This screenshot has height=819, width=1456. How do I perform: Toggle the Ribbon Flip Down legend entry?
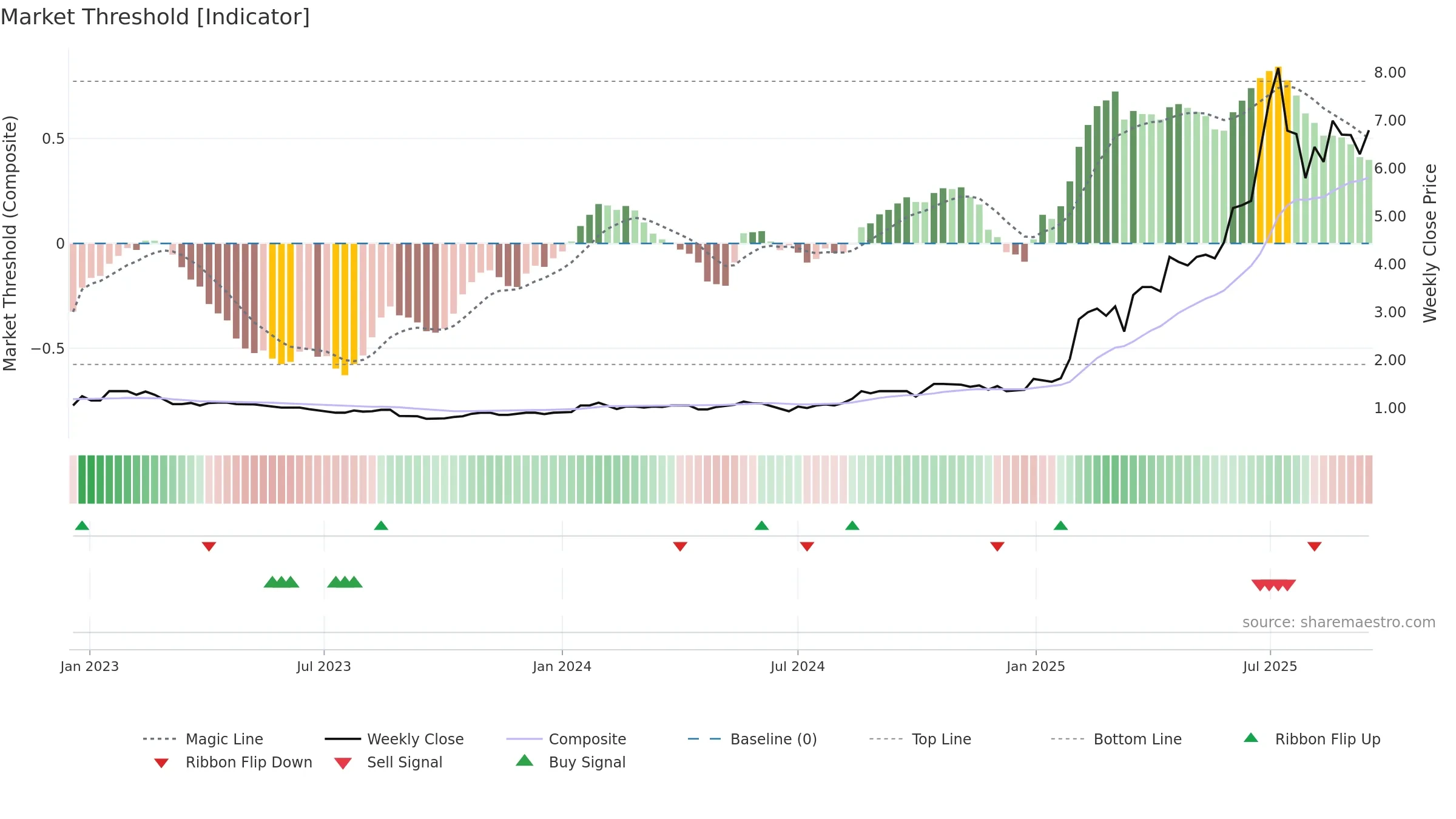pos(233,762)
